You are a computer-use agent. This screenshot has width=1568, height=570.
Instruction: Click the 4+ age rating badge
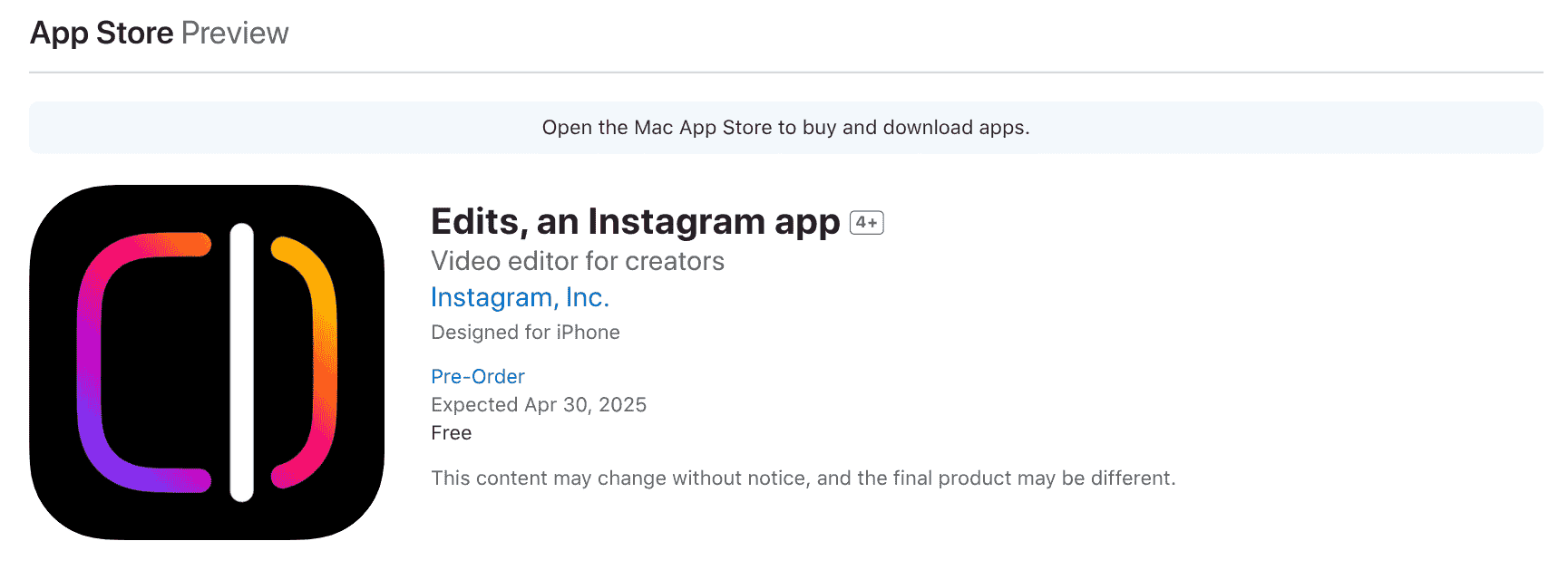tap(866, 223)
